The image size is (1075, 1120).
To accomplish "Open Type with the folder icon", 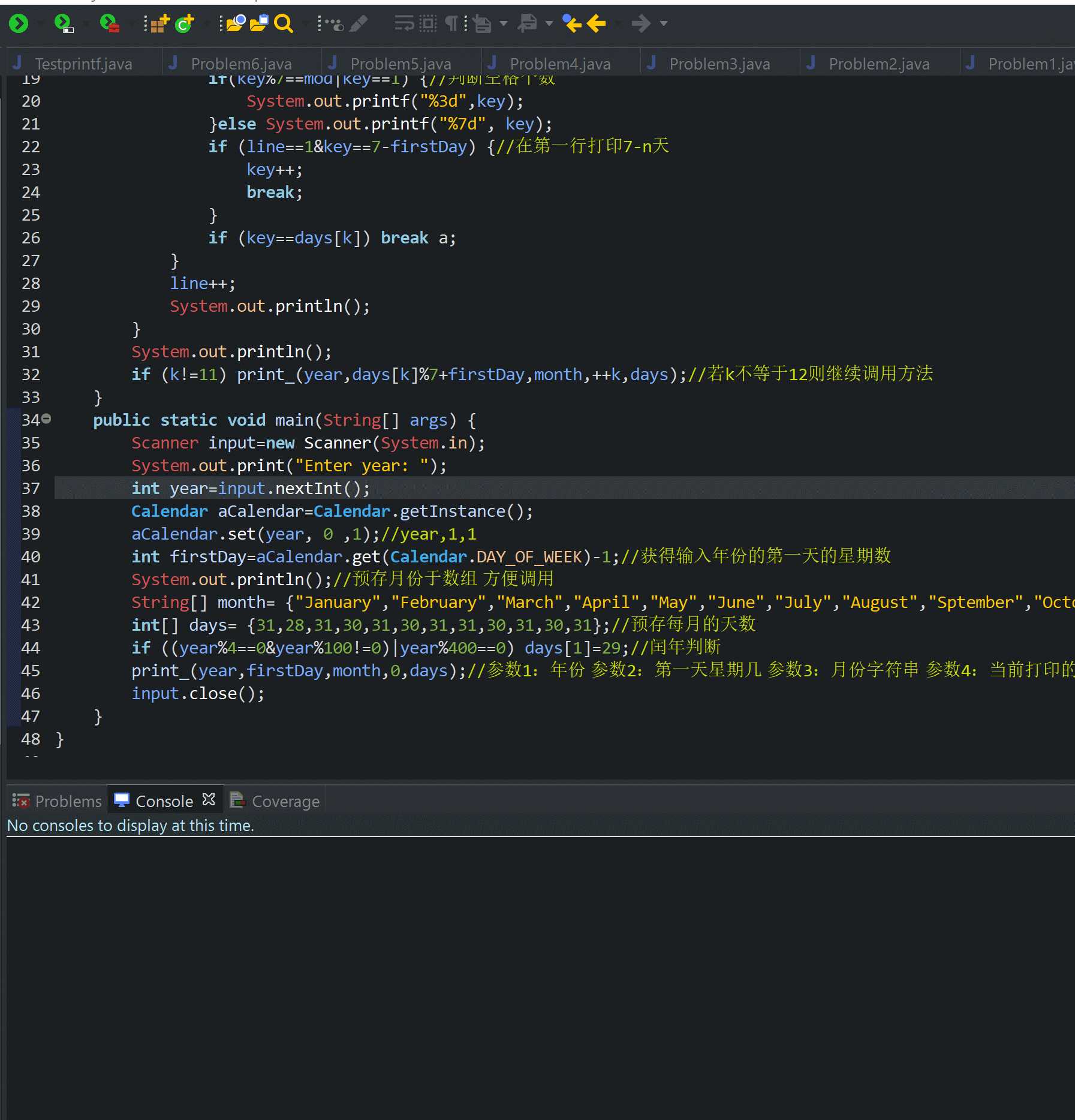I will tap(236, 23).
